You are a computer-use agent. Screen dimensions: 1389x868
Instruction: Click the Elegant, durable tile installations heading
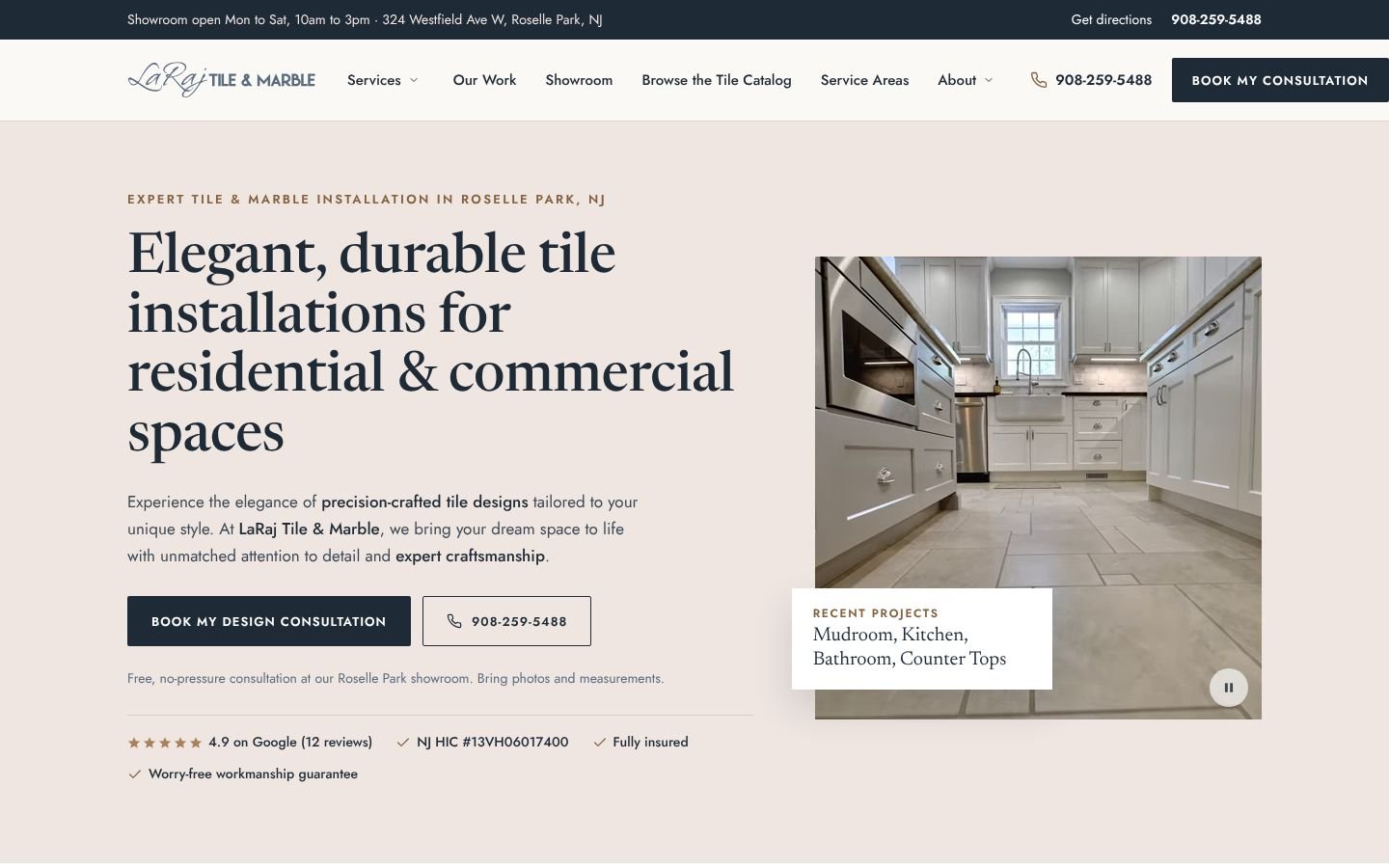[430, 341]
